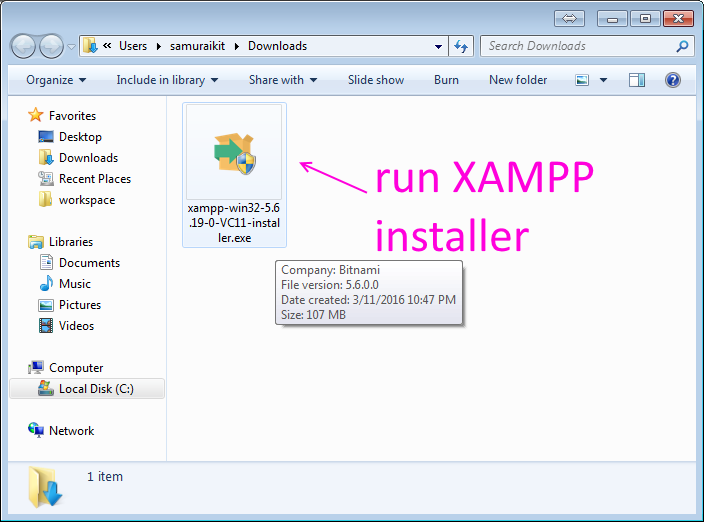Viewport: 704px width, 522px height.
Task: Click the blue Help question mark icon
Action: point(673,80)
